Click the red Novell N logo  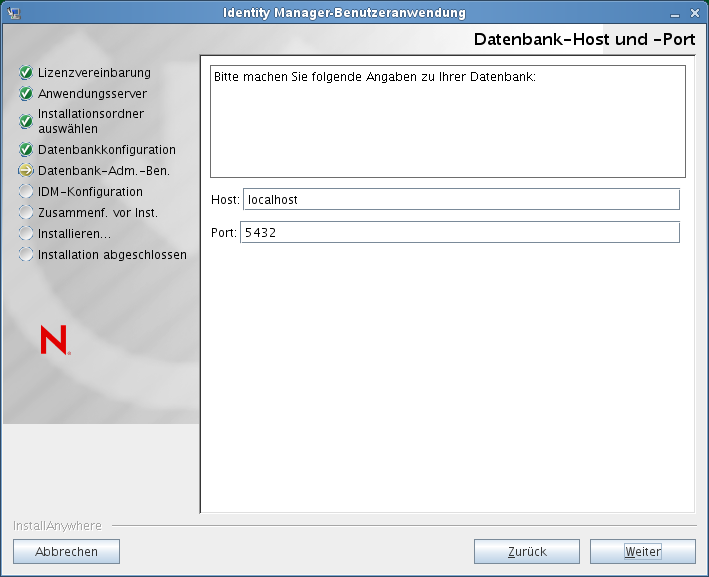(x=55, y=340)
